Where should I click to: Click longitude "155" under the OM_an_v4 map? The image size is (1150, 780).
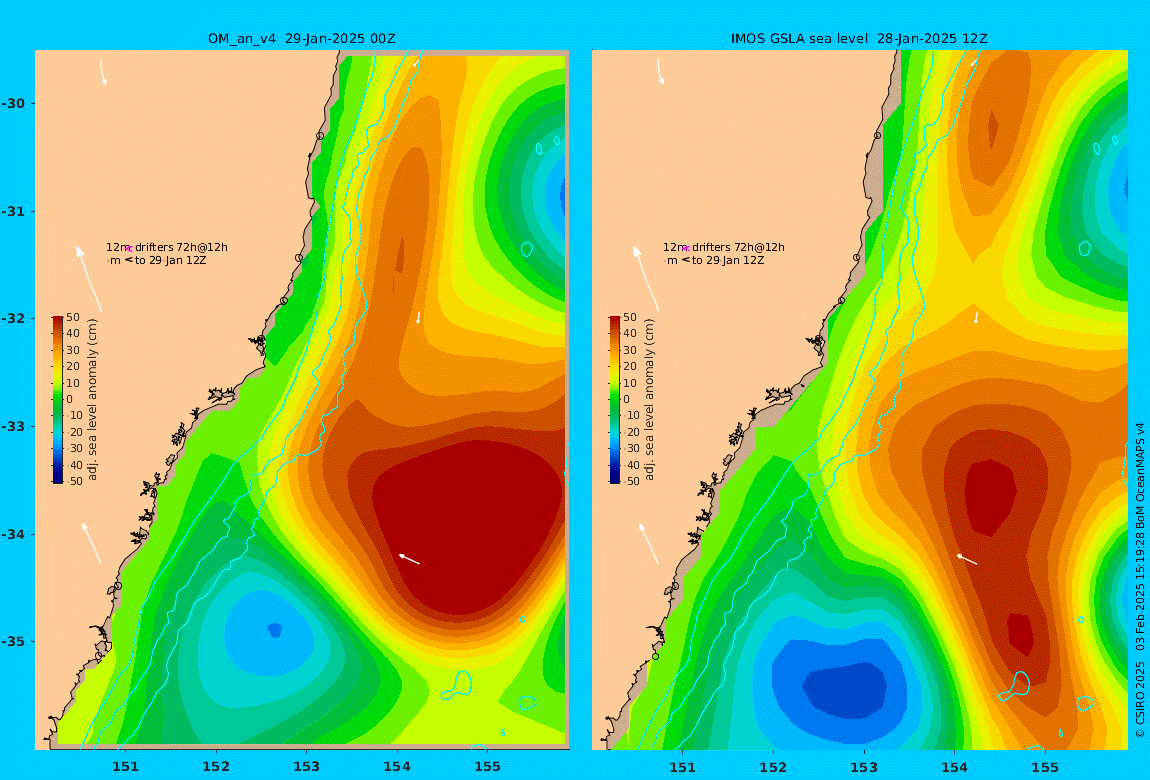tap(487, 767)
